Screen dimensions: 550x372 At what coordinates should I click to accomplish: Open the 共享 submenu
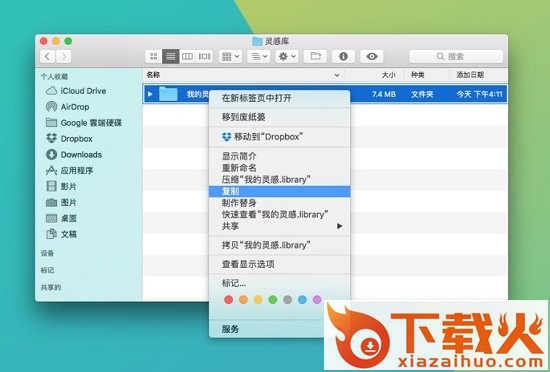point(280,226)
